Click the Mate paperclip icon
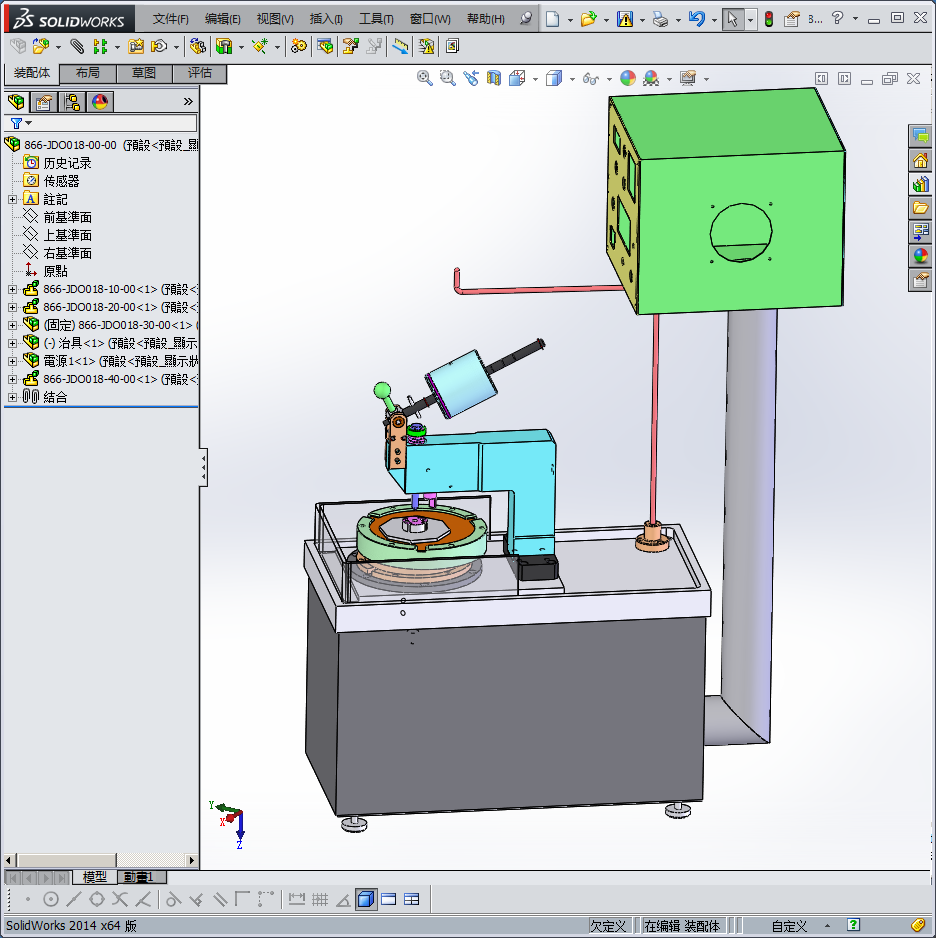936x938 pixels. point(77,46)
